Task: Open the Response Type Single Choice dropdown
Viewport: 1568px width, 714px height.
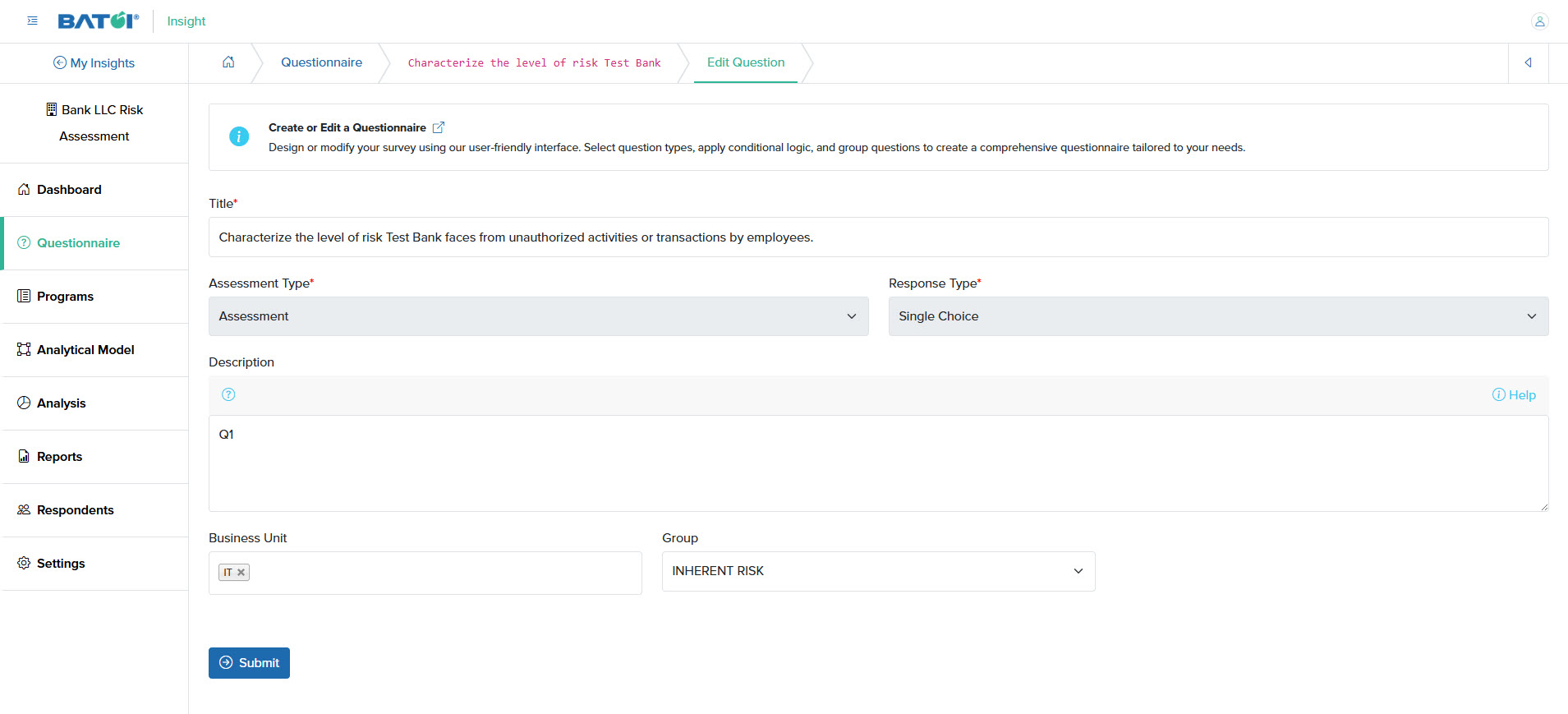Action: (x=1218, y=316)
